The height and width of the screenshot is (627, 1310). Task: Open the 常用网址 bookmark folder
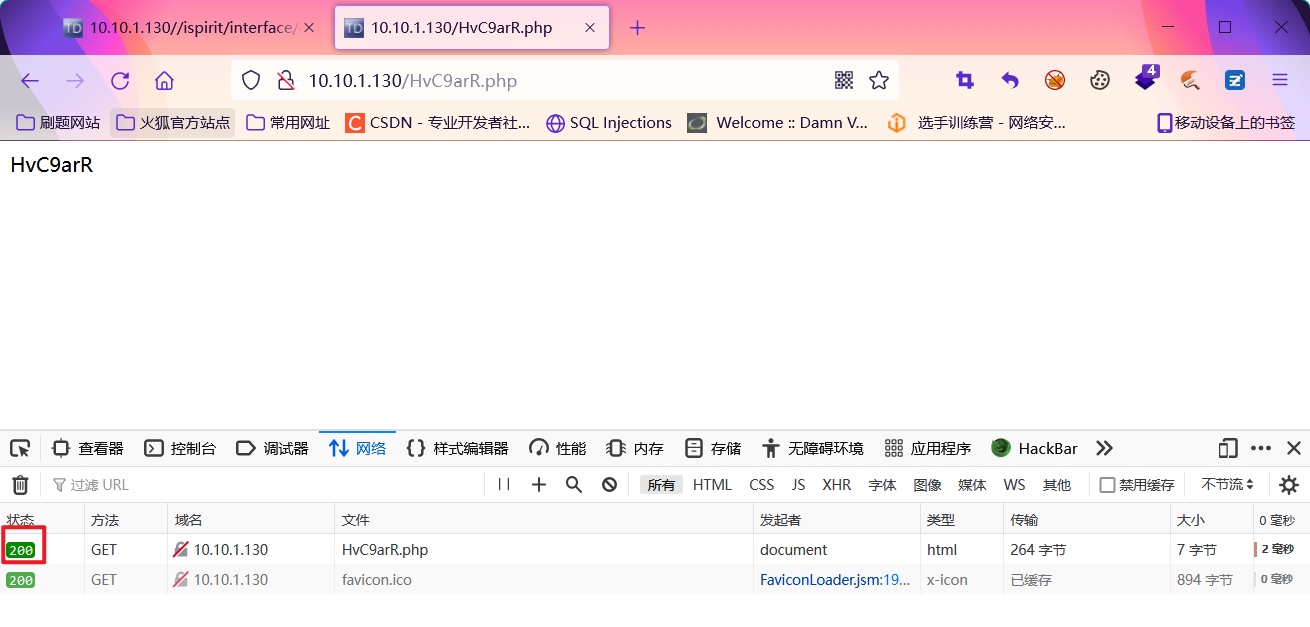[288, 123]
